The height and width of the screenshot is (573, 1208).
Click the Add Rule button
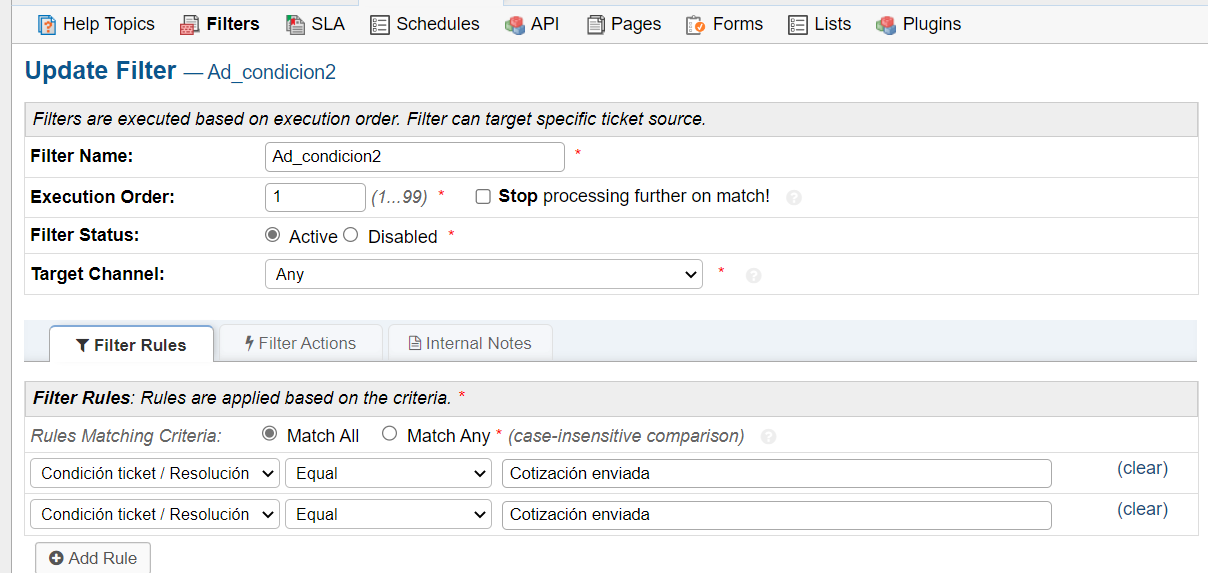click(93, 558)
